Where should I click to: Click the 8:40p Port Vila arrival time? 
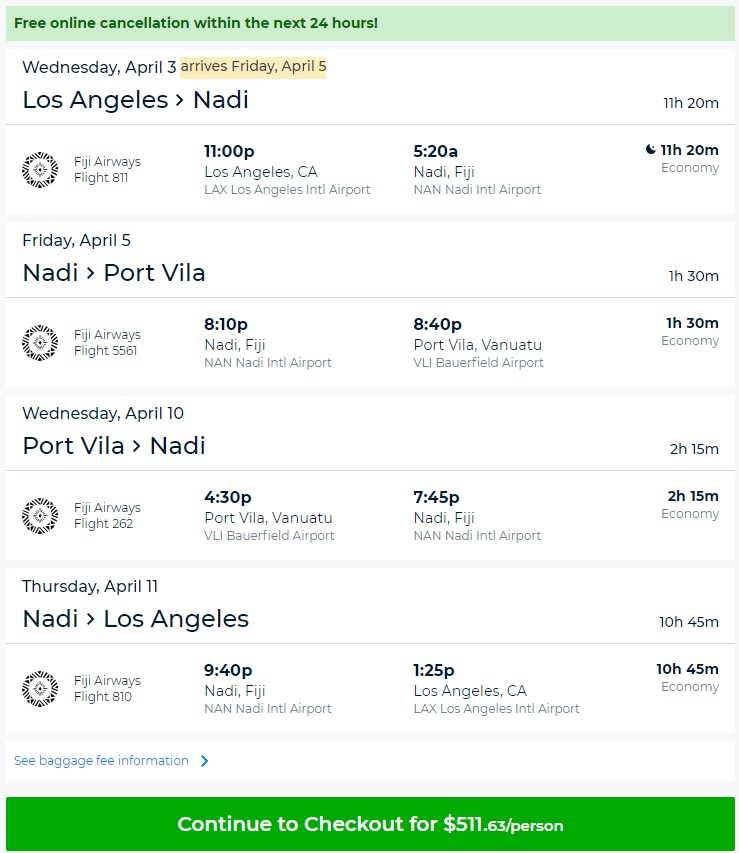437,324
